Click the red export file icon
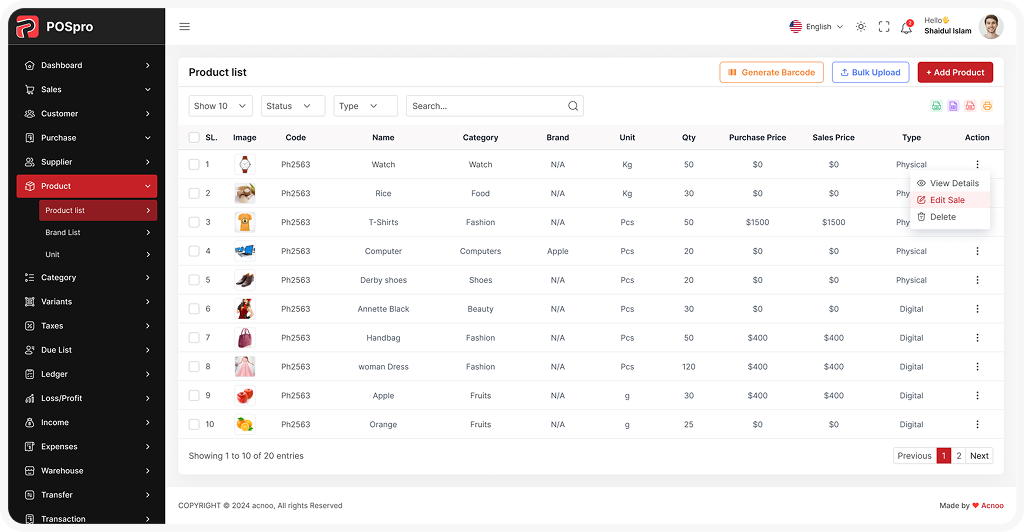 coord(970,106)
